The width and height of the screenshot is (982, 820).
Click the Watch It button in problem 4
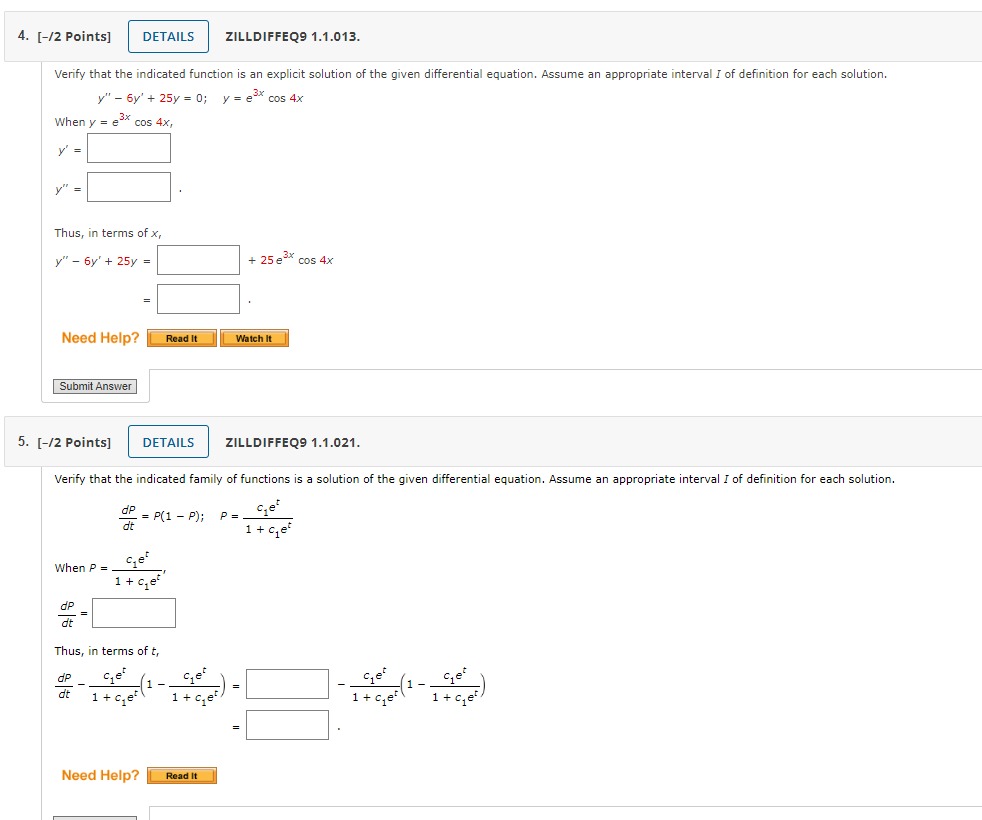pyautogui.click(x=254, y=339)
